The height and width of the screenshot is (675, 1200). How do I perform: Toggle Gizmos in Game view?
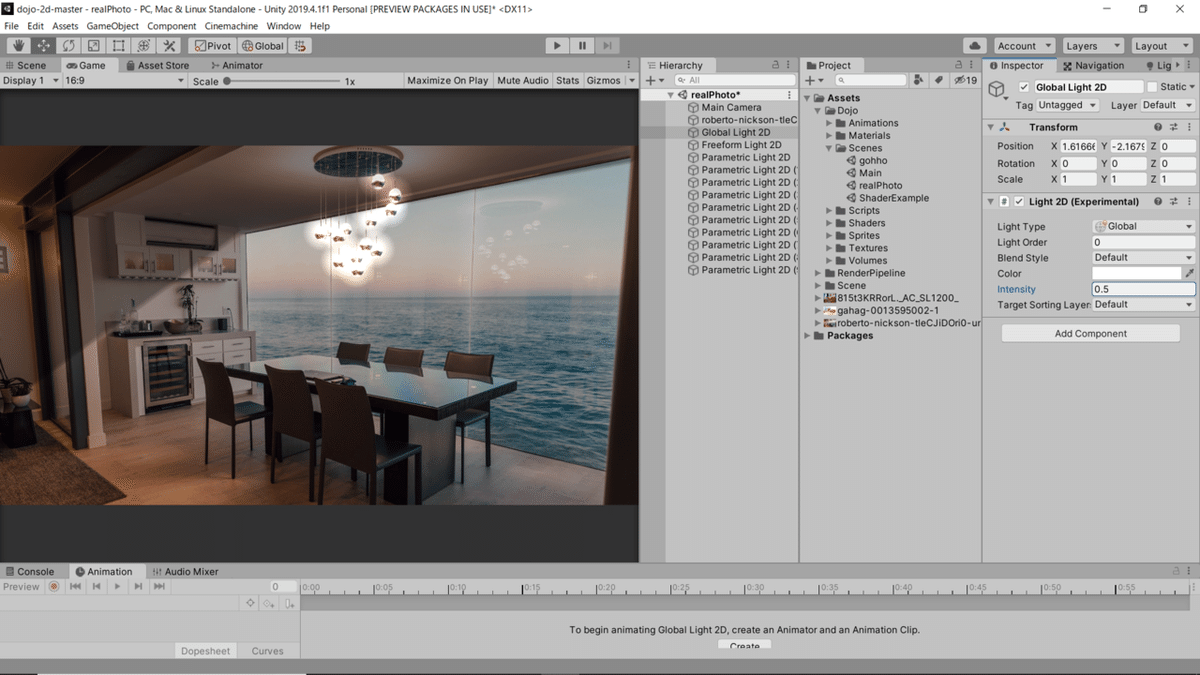click(604, 80)
